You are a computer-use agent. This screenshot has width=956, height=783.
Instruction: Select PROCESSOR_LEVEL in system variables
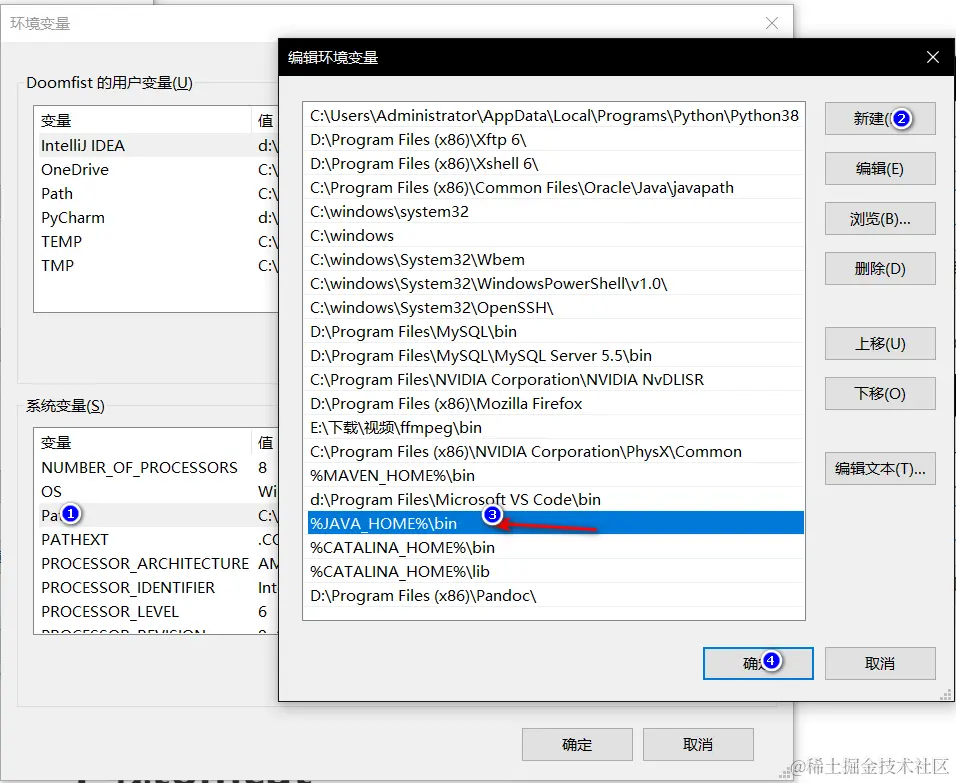point(157,612)
